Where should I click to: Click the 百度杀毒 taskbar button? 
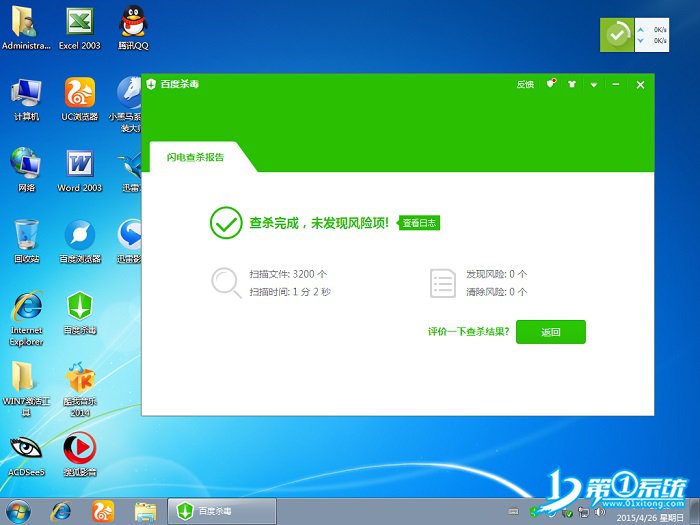[x=220, y=510]
